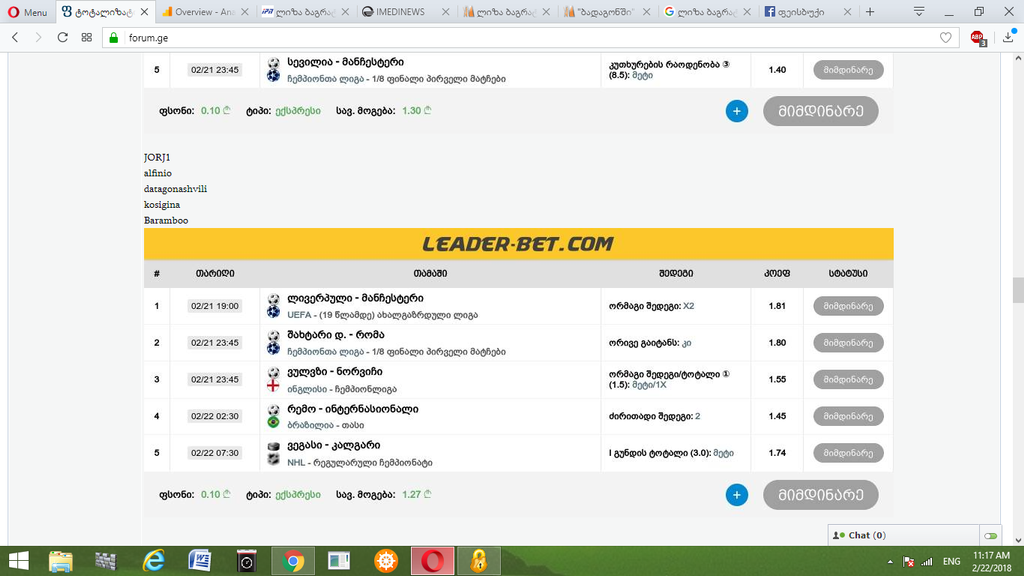Screen dimensions: 1024x576
Task: Click the Brazil flag icon in row 4
Action: click(273, 423)
